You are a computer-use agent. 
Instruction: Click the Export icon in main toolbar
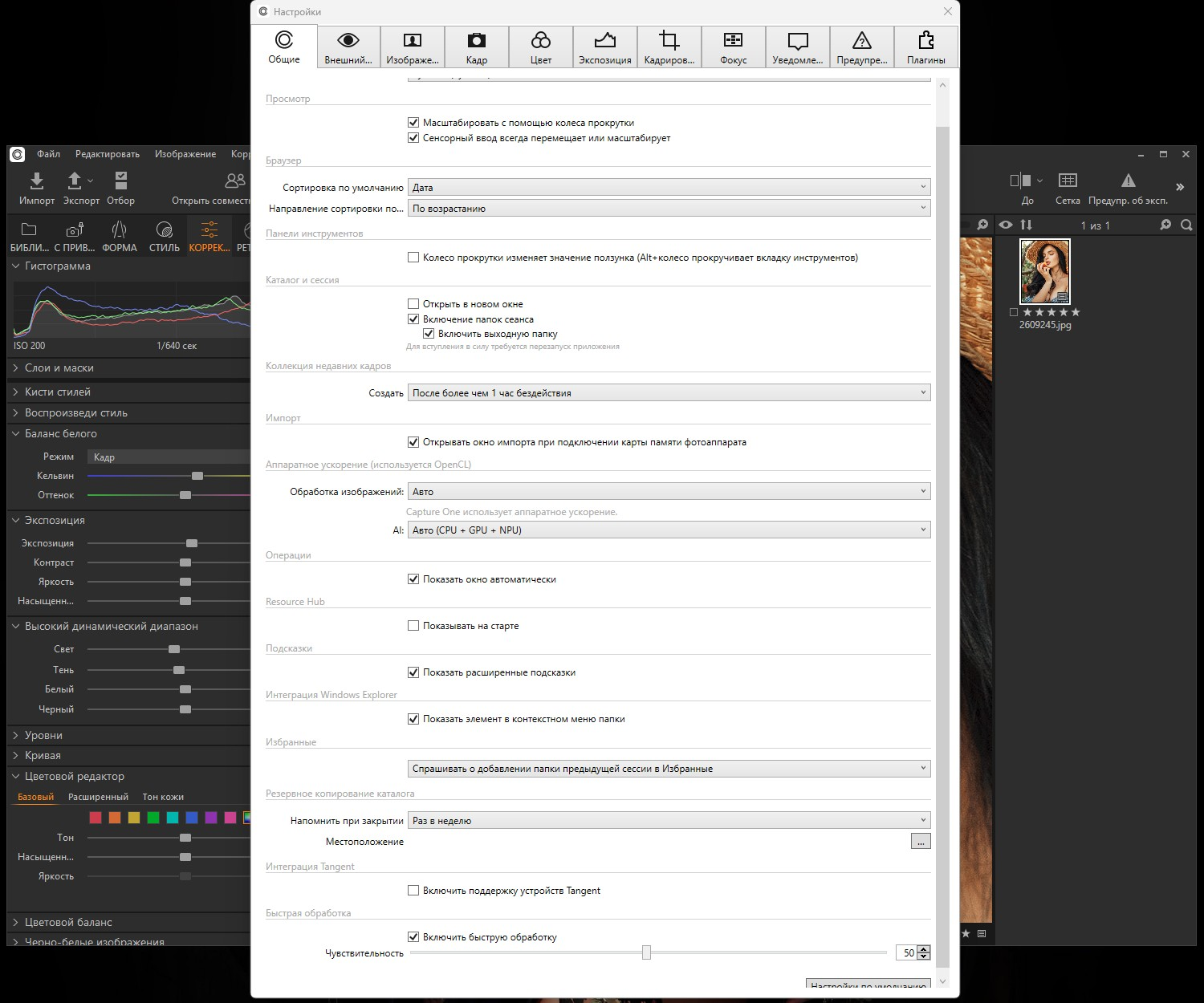tap(75, 181)
